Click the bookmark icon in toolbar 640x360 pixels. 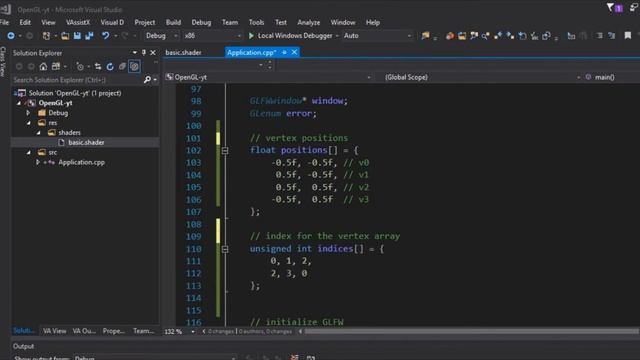click(x=628, y=36)
